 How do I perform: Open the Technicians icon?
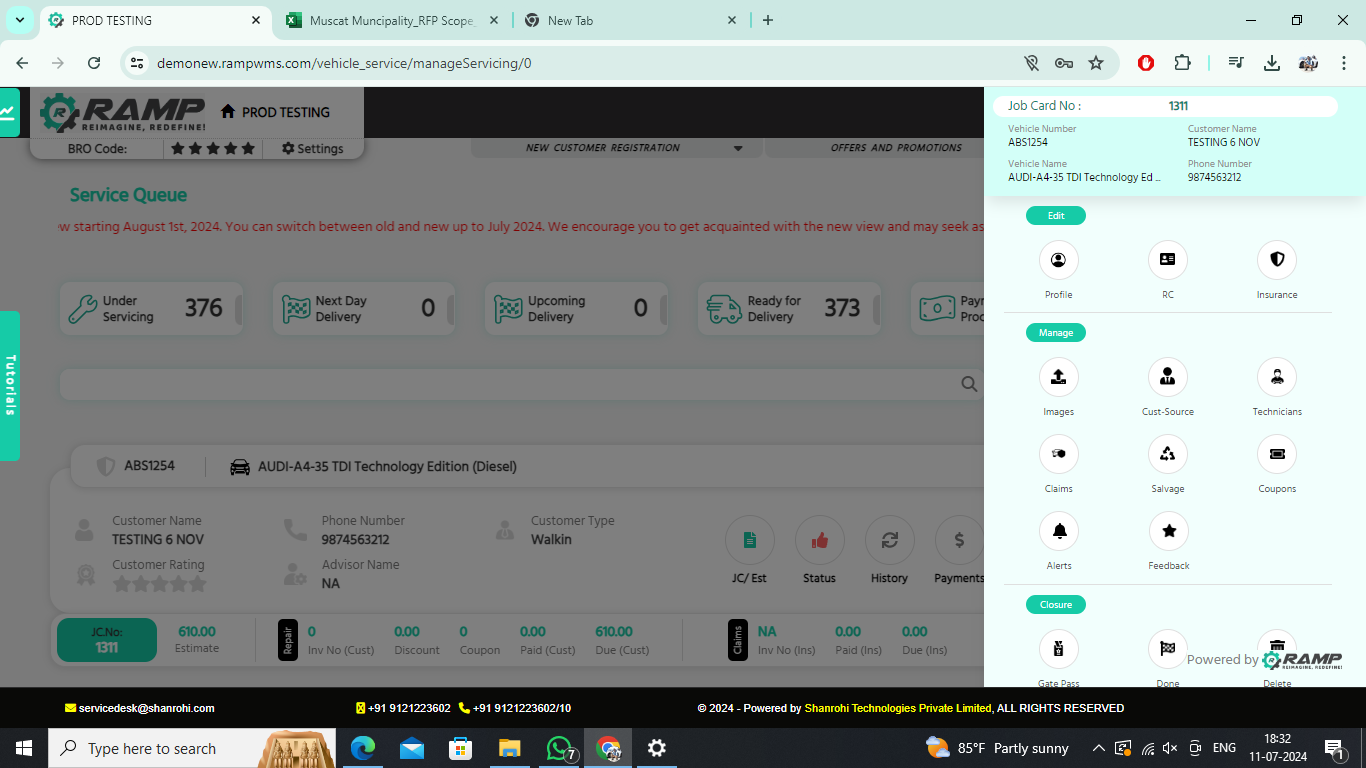pos(1276,378)
